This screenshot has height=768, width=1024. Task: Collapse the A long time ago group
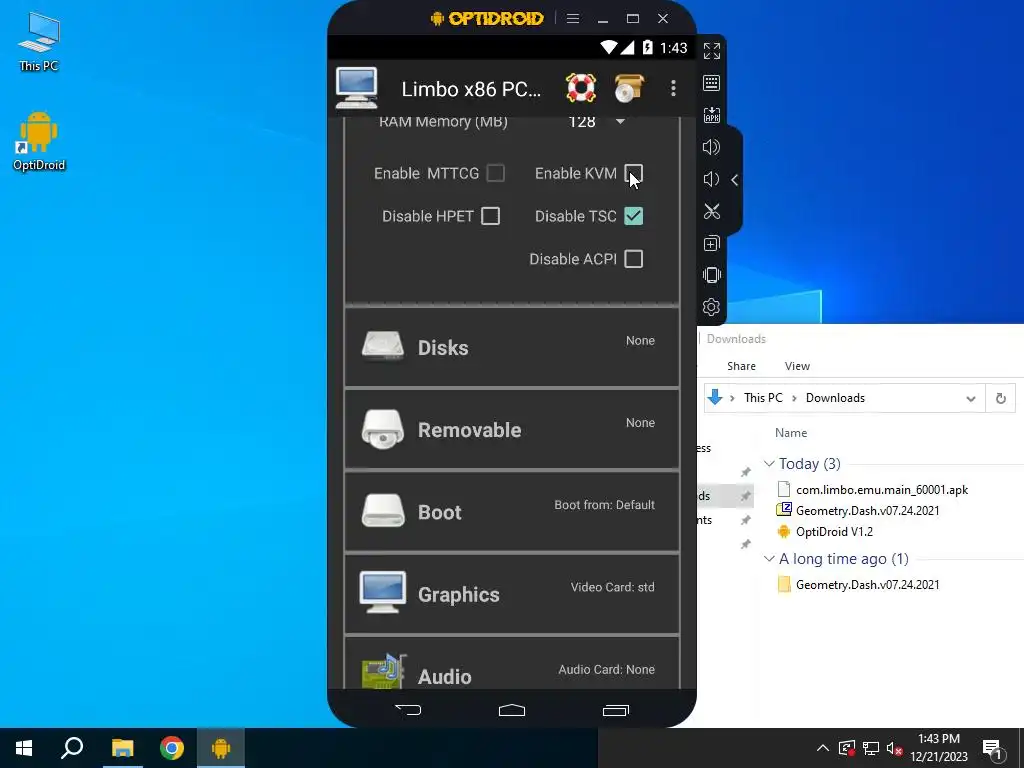(769, 559)
